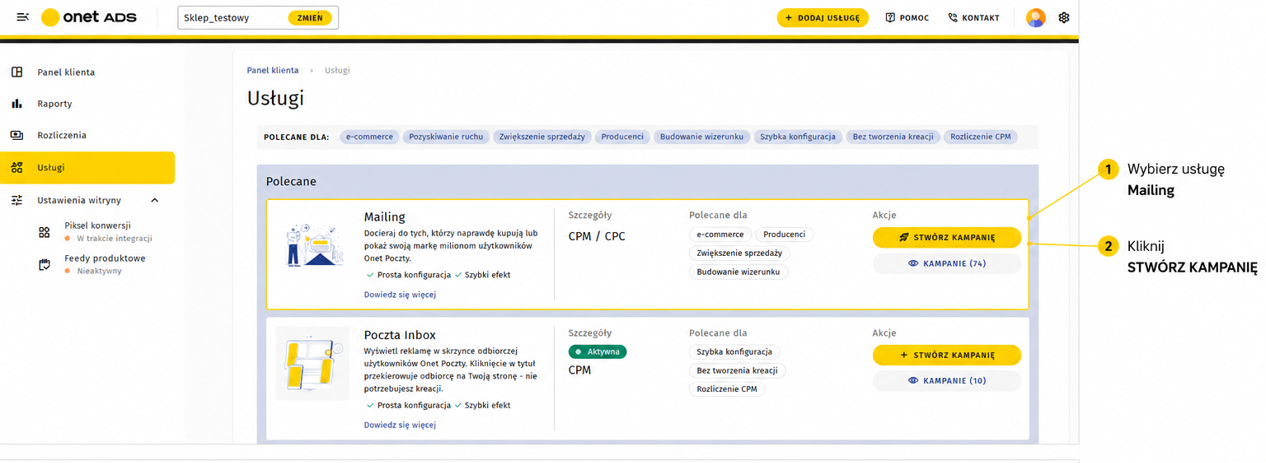Click the Rozliczenia billing icon
Image resolution: width=1266 pixels, height=463 pixels.
pos(17,135)
